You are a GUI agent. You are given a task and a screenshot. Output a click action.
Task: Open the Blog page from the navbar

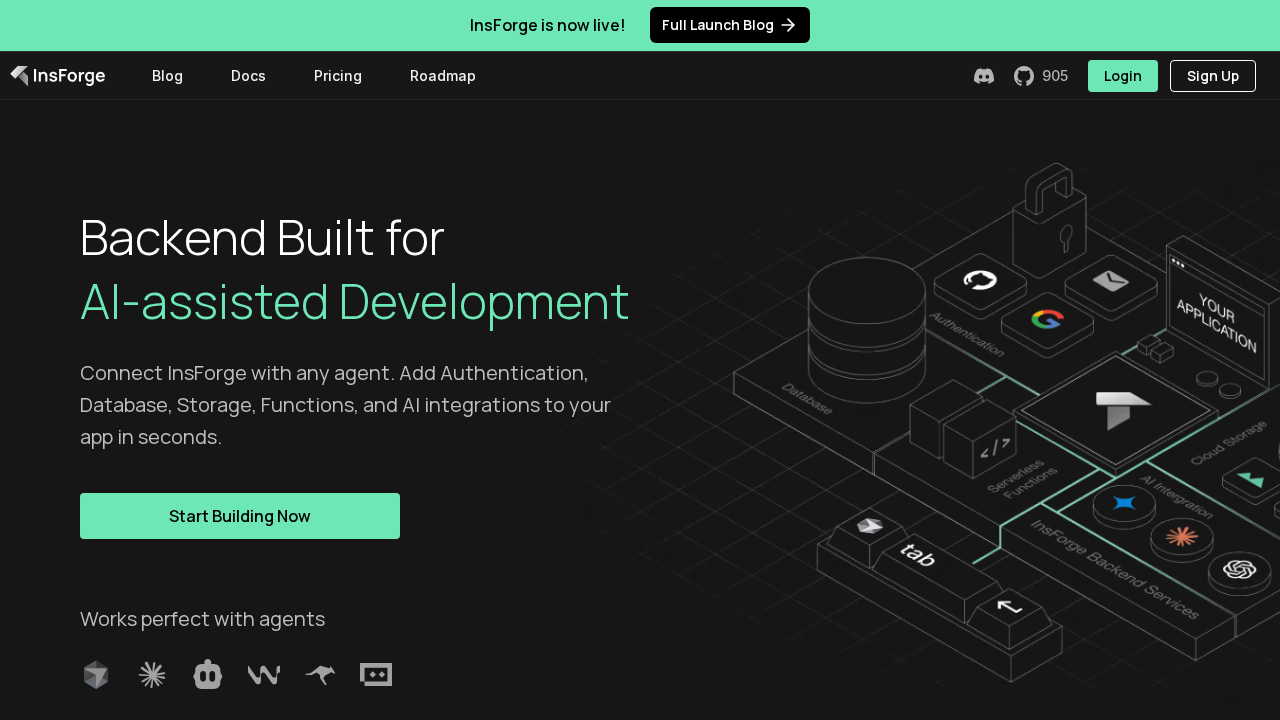pos(167,75)
